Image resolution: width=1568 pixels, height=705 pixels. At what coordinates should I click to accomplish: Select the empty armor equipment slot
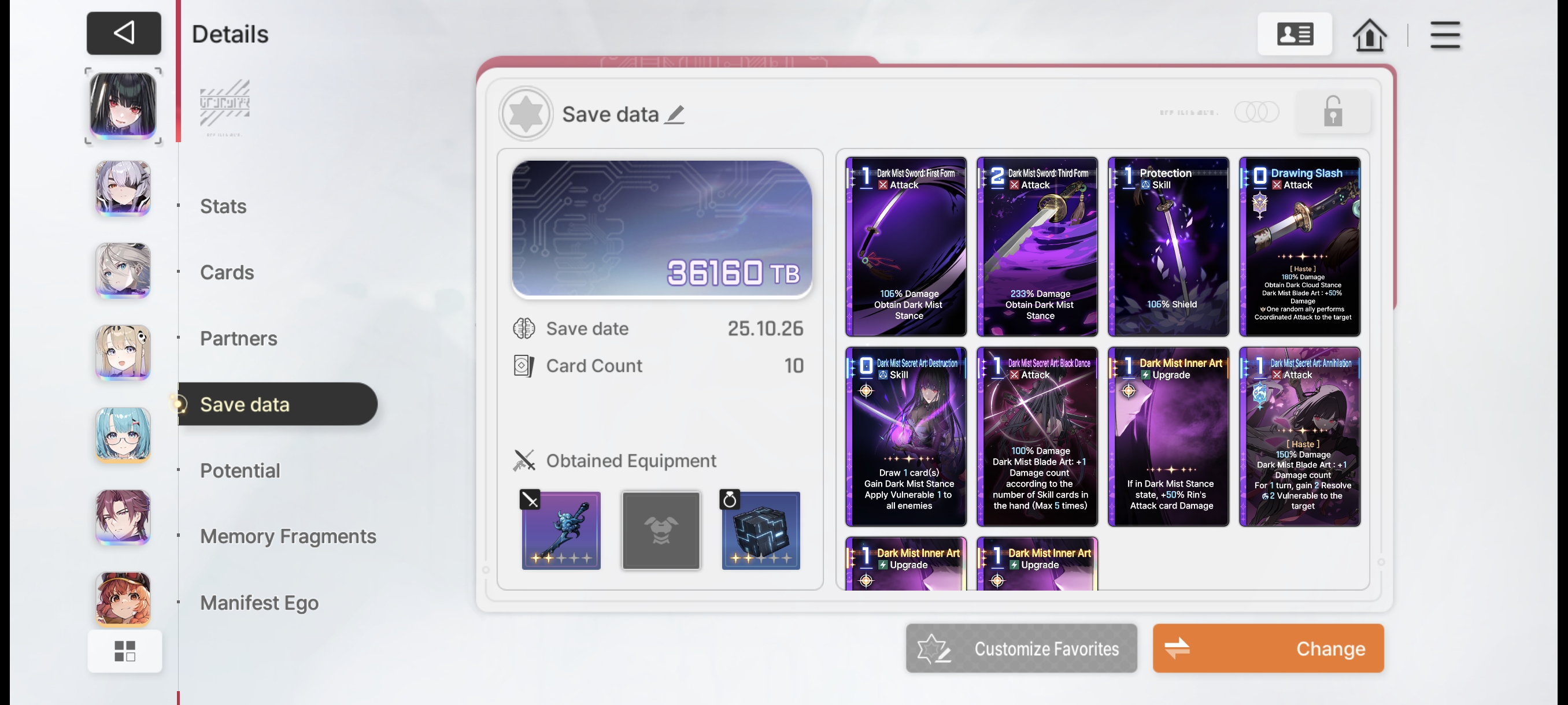tap(661, 530)
